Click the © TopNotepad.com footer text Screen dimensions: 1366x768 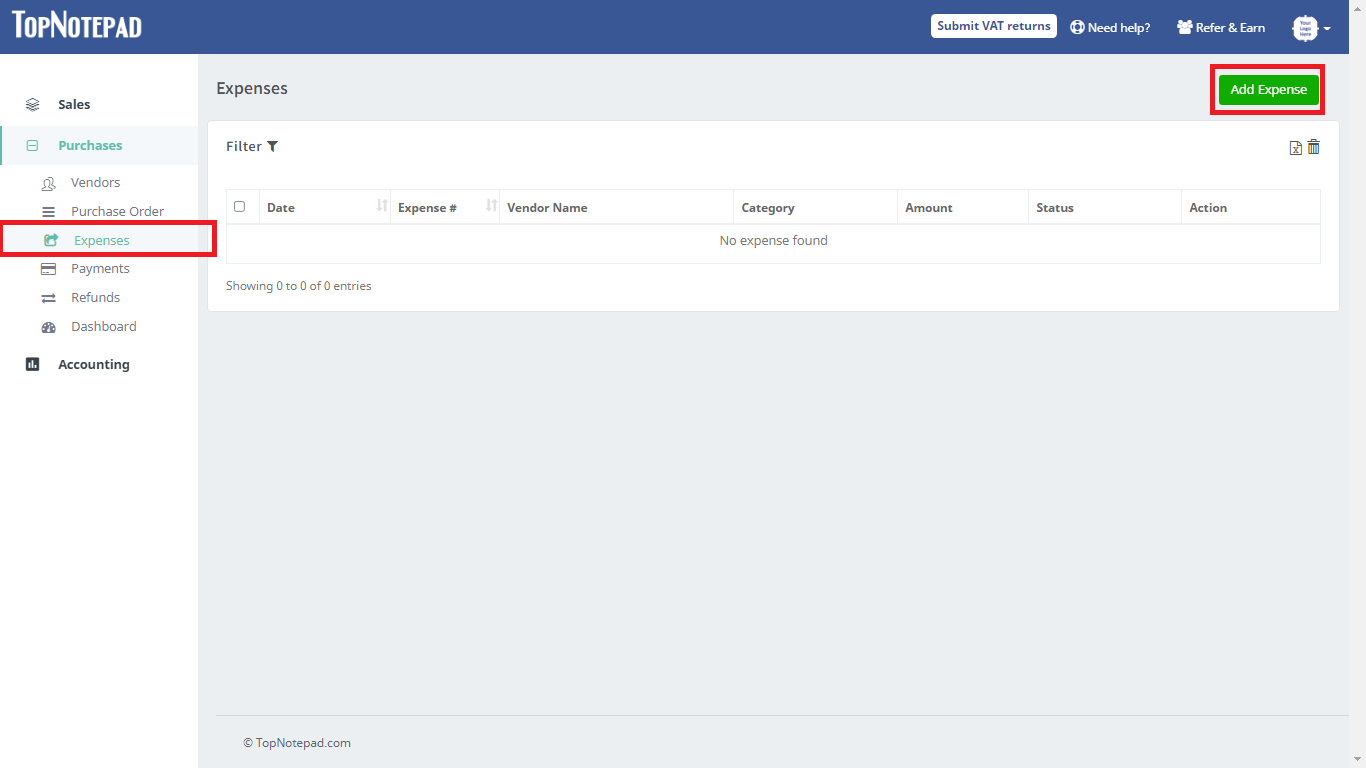coord(297,743)
